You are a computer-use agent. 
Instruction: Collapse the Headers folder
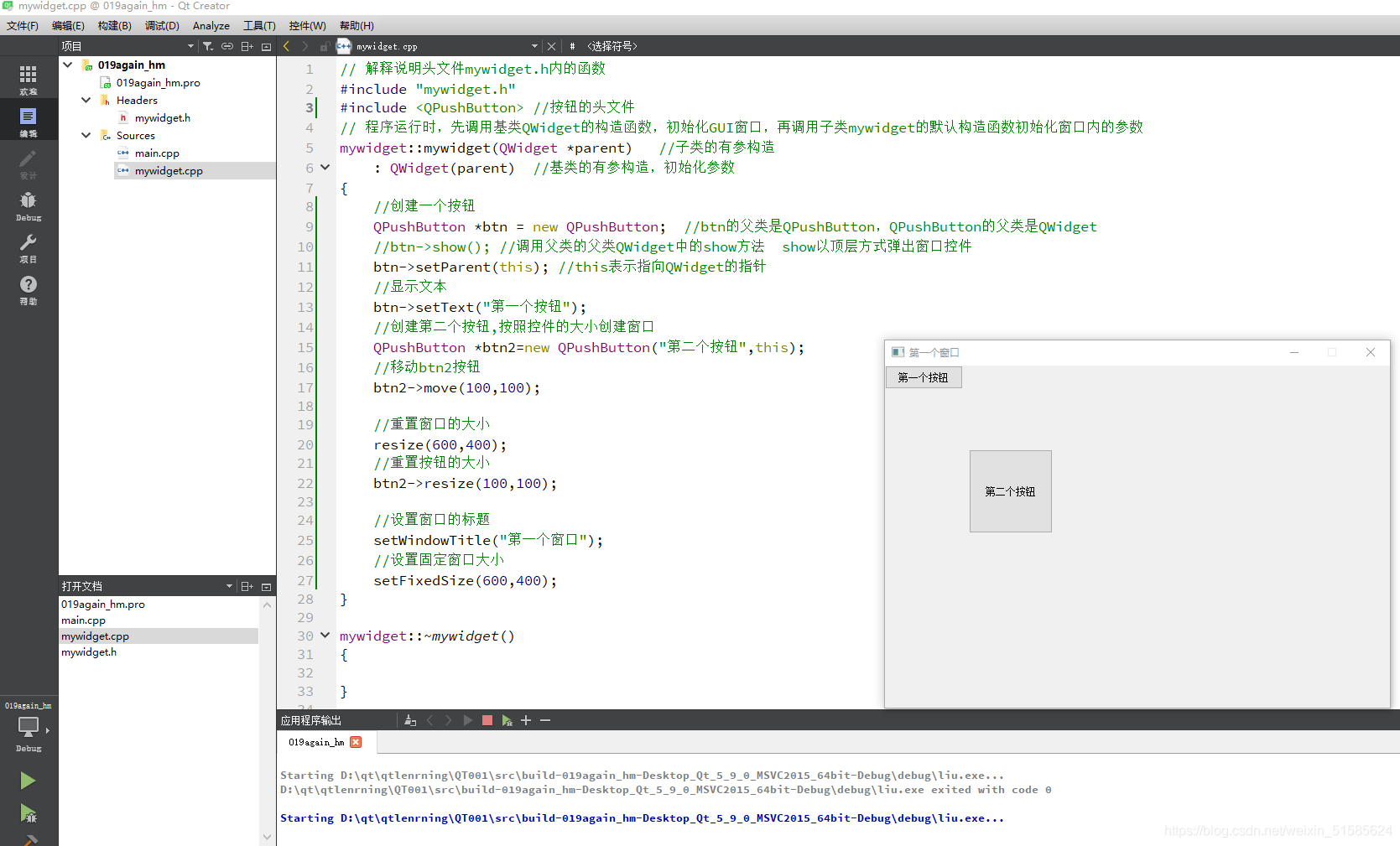86,100
